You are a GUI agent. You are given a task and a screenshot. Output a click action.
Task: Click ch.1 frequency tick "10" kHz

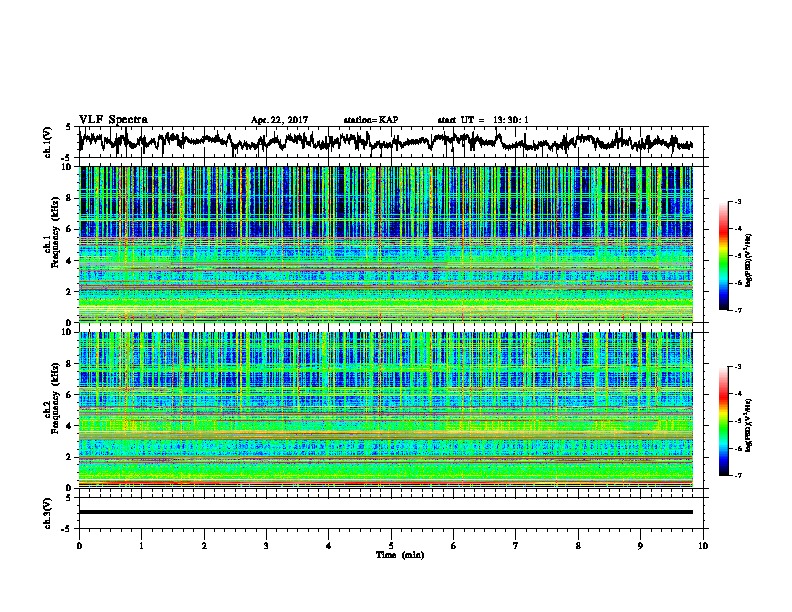69,167
